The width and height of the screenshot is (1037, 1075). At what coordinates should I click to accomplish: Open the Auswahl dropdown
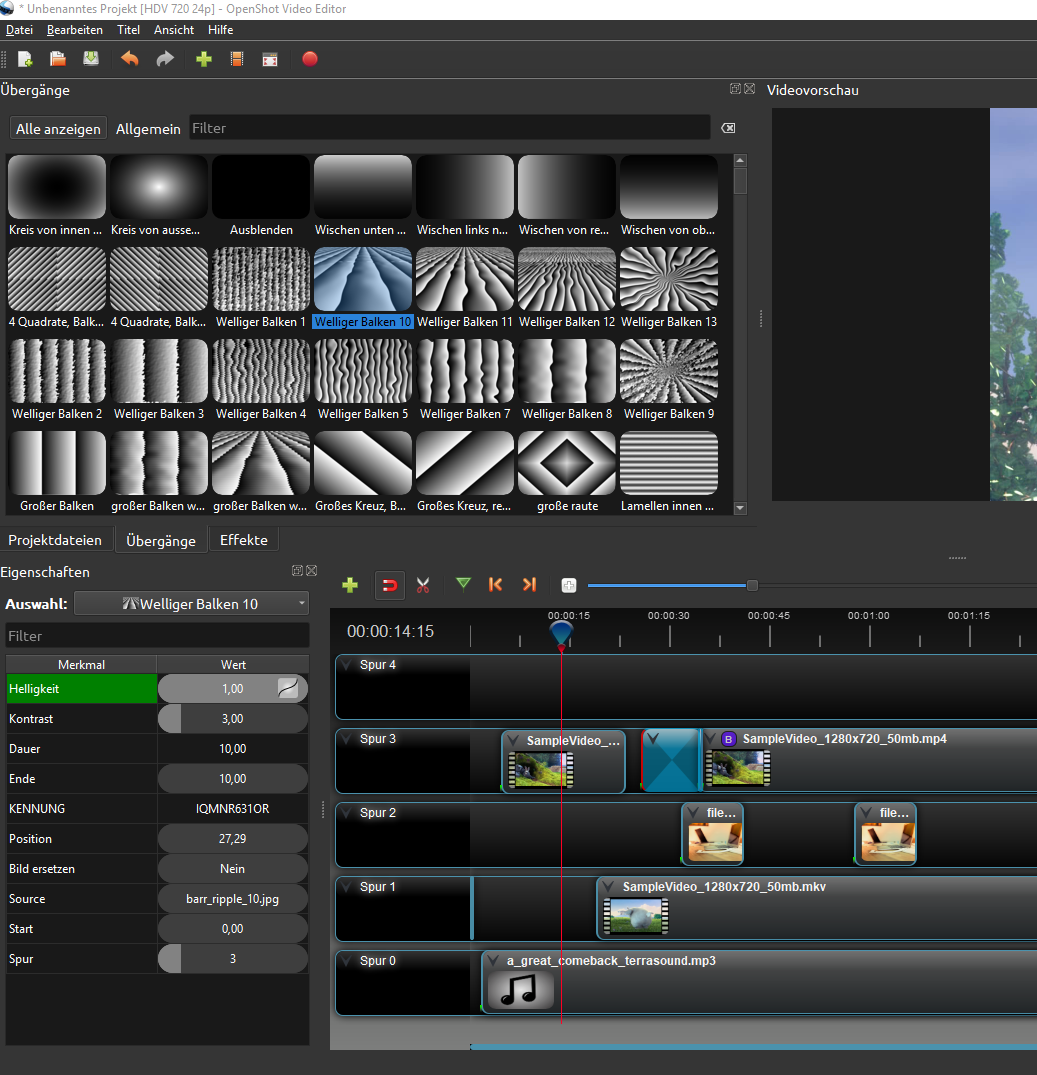[x=191, y=604]
